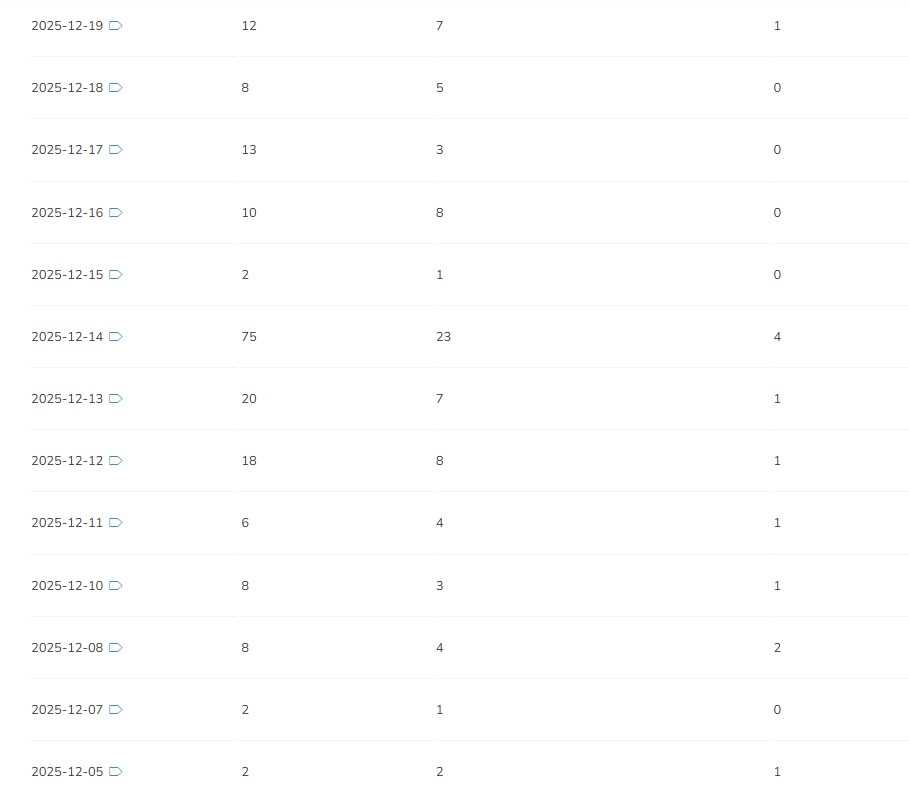This screenshot has width=909, height=800.
Task: Tap the tag icon beside 2025-12-13
Action: 116,399
